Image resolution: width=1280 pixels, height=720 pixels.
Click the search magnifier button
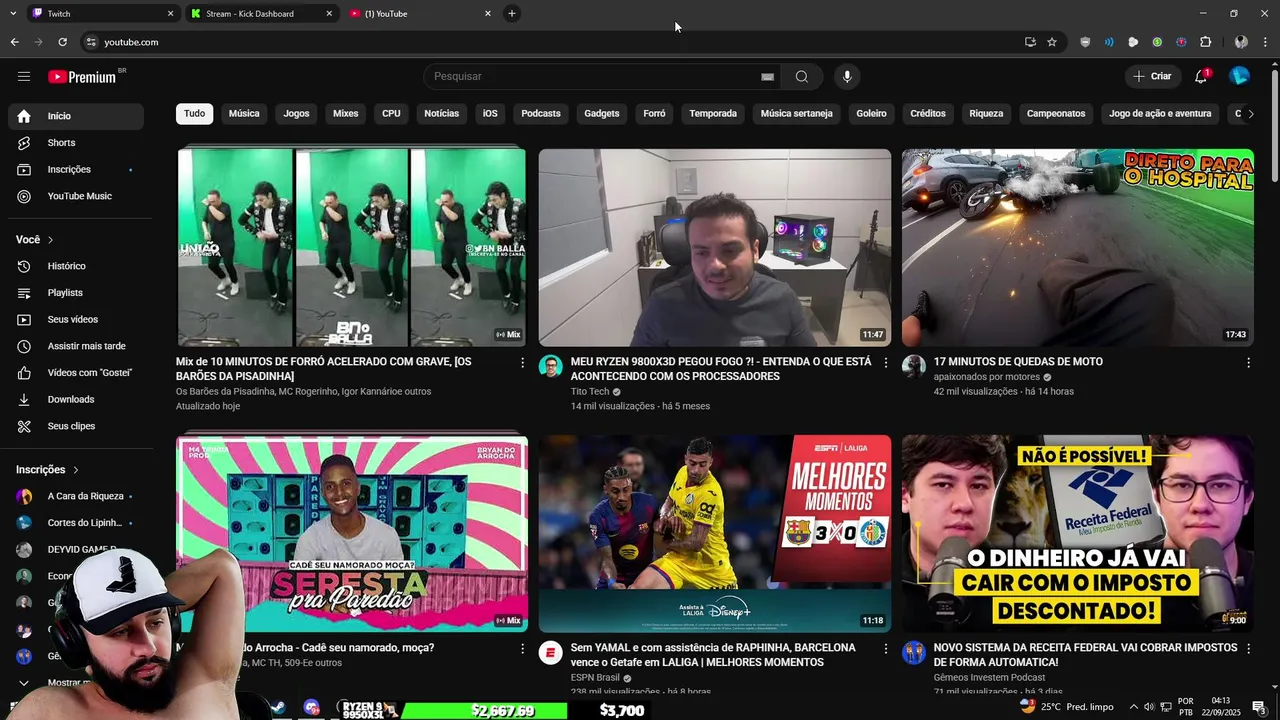801,76
